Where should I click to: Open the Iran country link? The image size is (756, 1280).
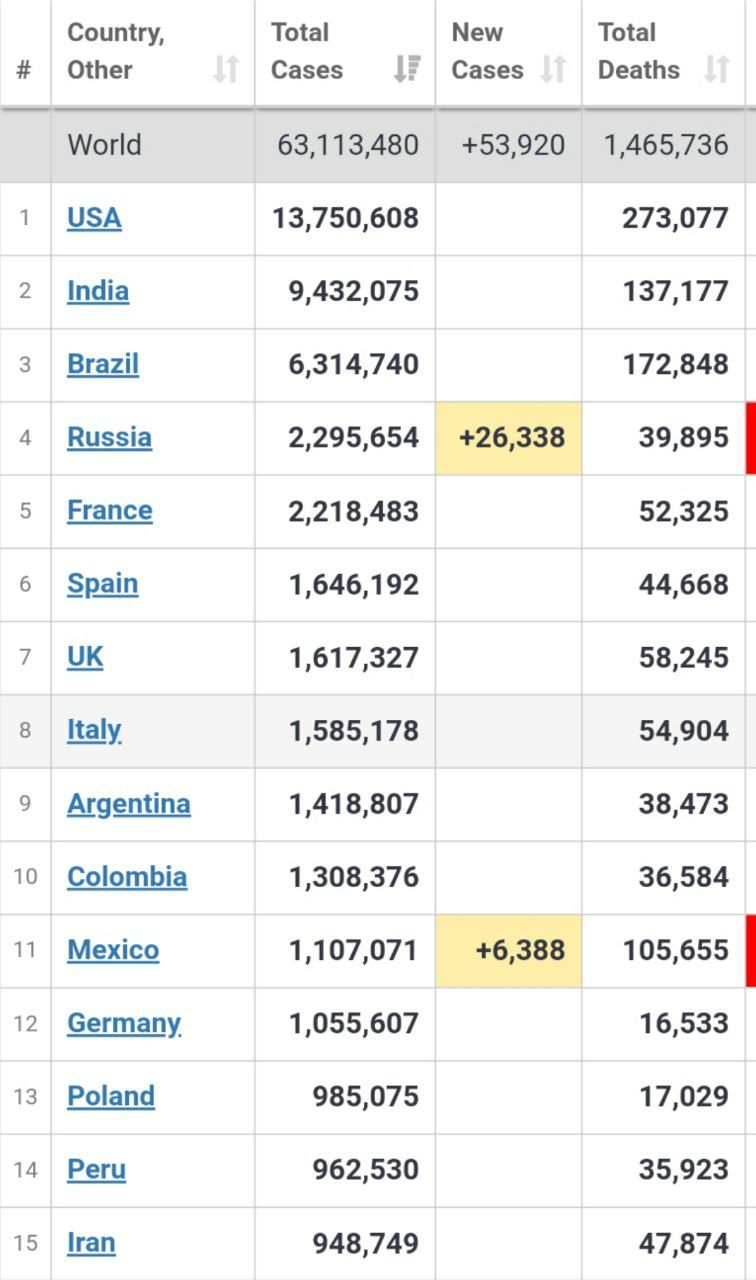[x=91, y=1243]
